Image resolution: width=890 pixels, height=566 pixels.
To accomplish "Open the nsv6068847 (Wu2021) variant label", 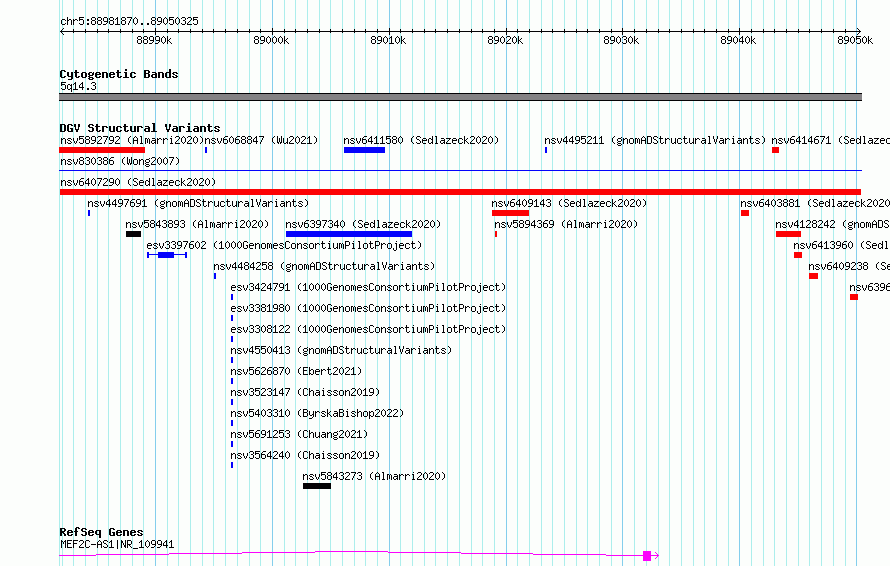I will coord(261,140).
